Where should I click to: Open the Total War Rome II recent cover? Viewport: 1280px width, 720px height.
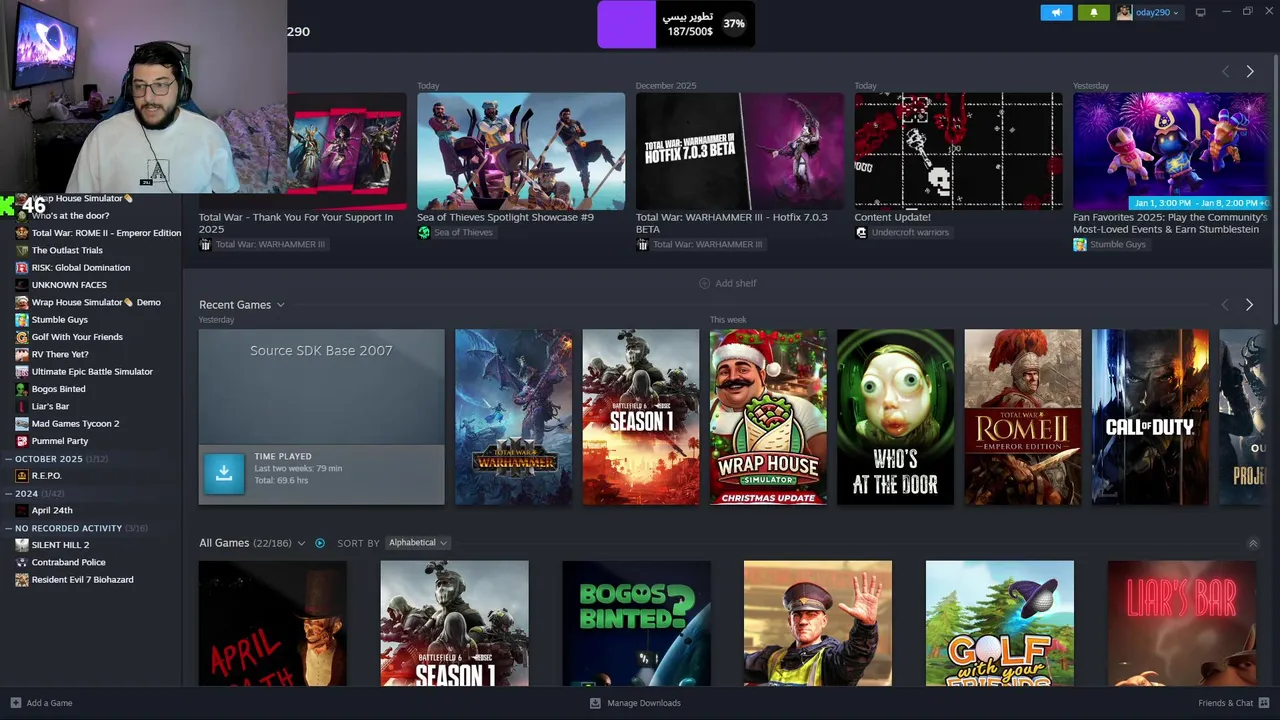1022,417
